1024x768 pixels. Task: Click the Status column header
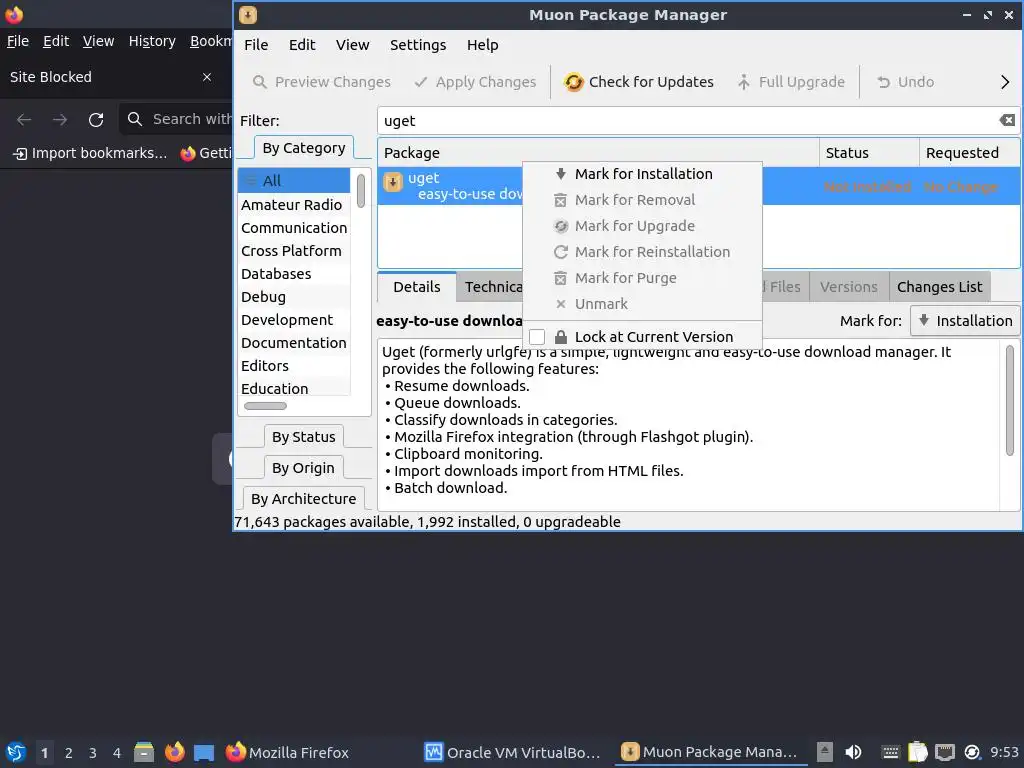pyautogui.click(x=869, y=153)
